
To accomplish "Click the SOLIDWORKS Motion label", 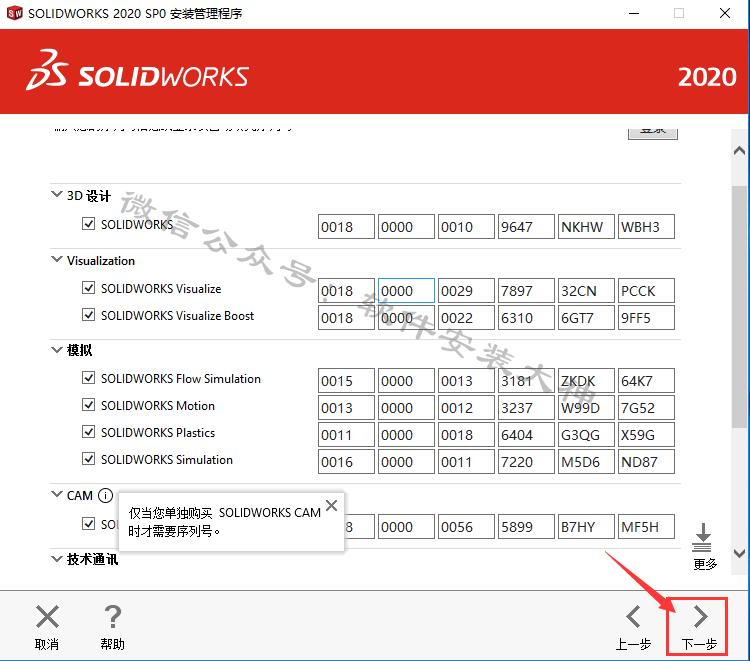I will click(158, 406).
